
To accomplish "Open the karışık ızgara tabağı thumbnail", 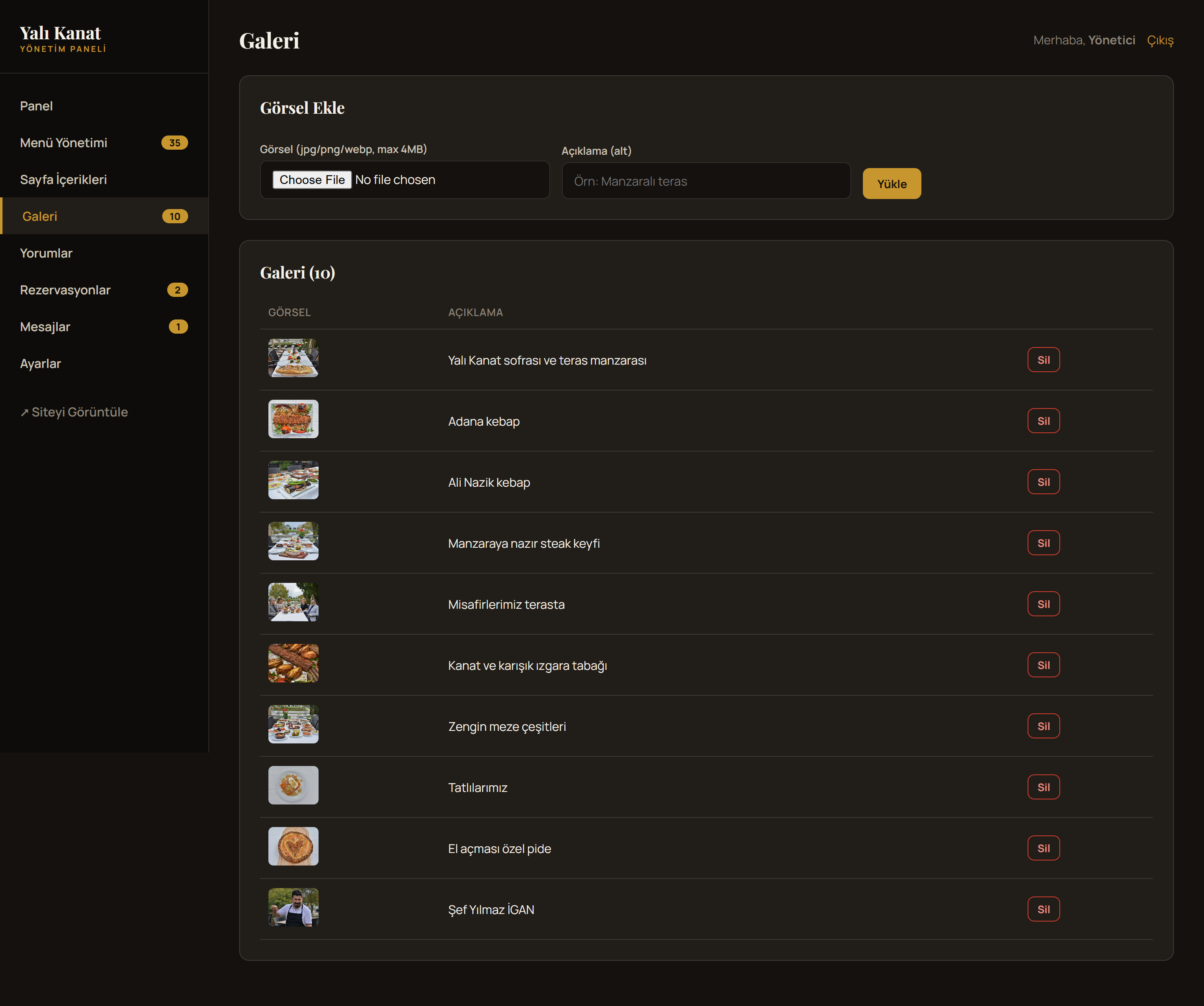I will pyautogui.click(x=293, y=664).
